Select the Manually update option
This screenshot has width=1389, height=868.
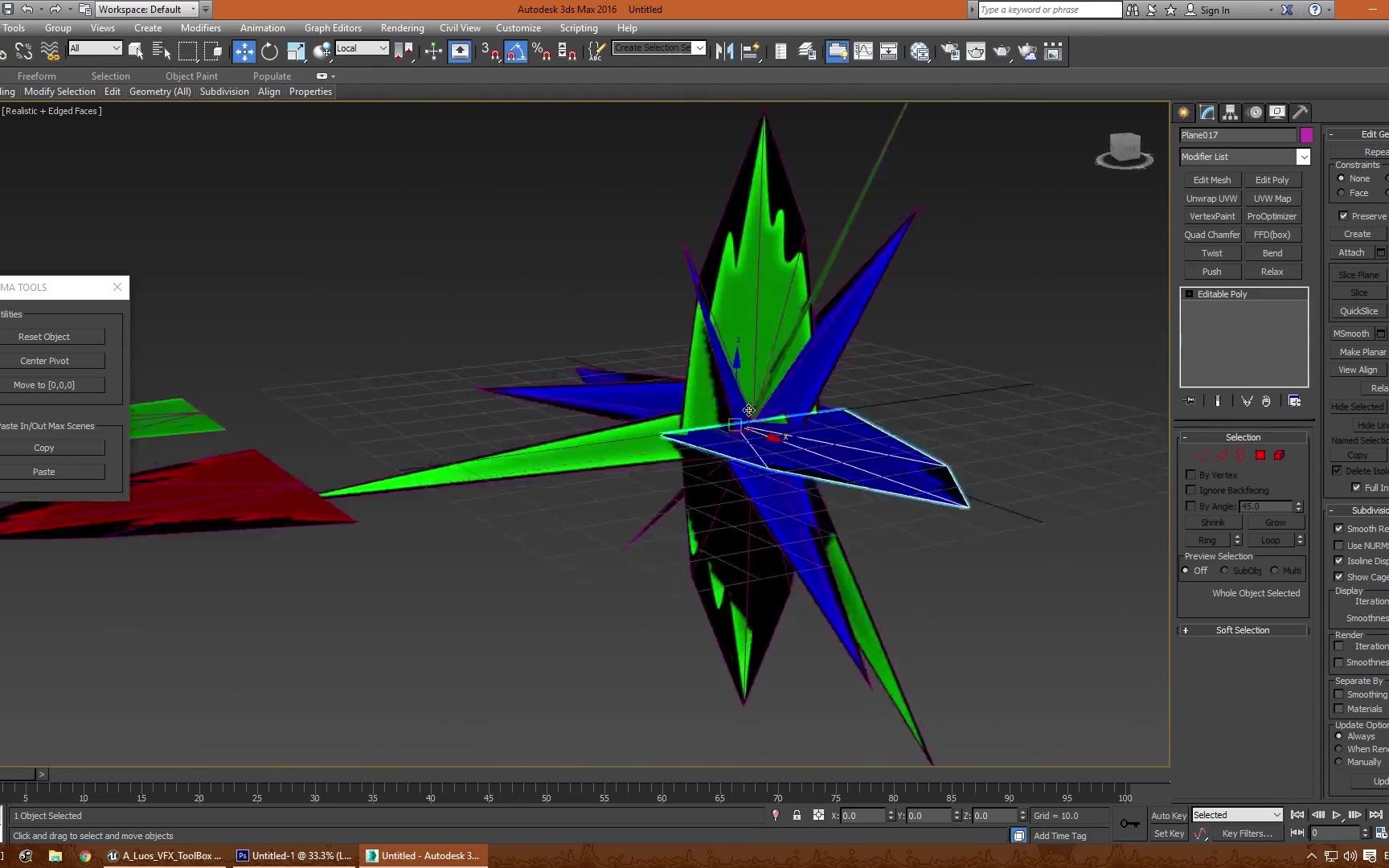pyautogui.click(x=1340, y=761)
